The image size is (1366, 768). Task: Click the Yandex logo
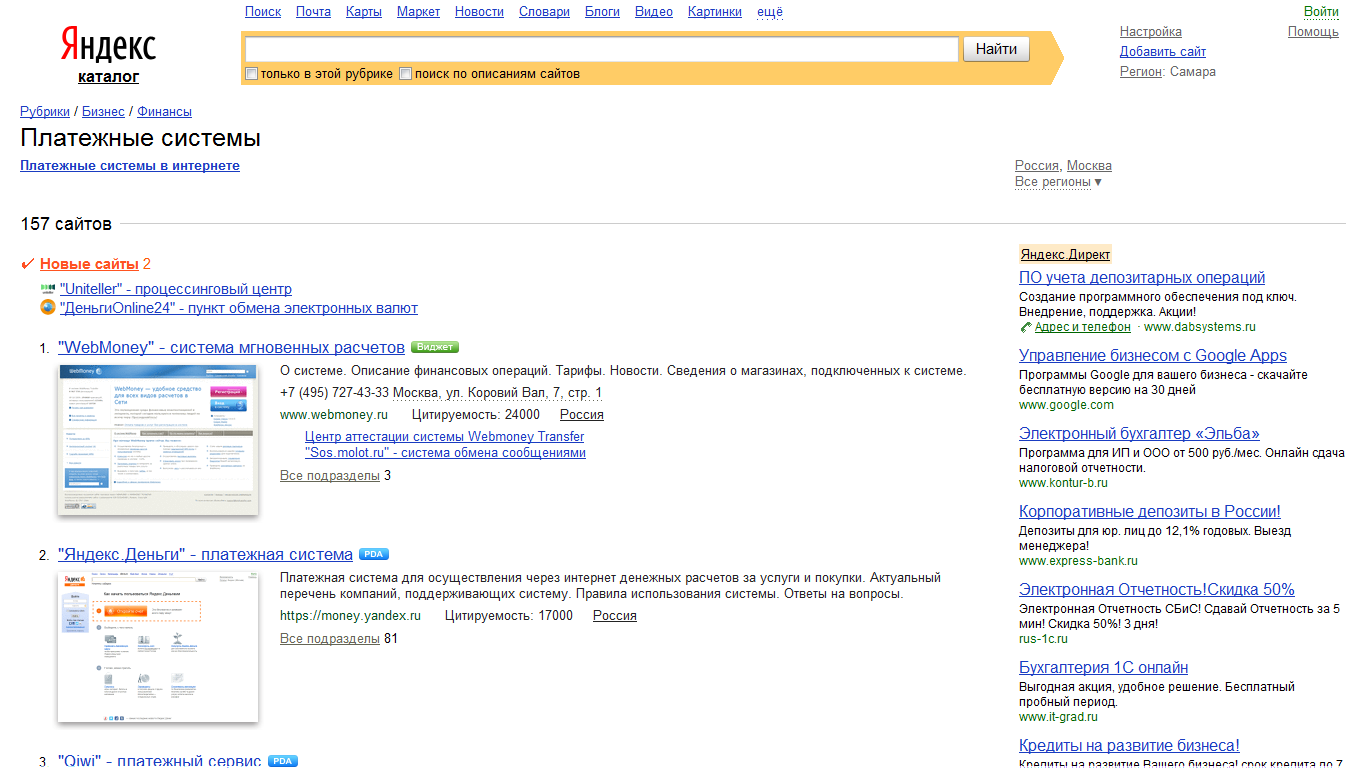108,45
